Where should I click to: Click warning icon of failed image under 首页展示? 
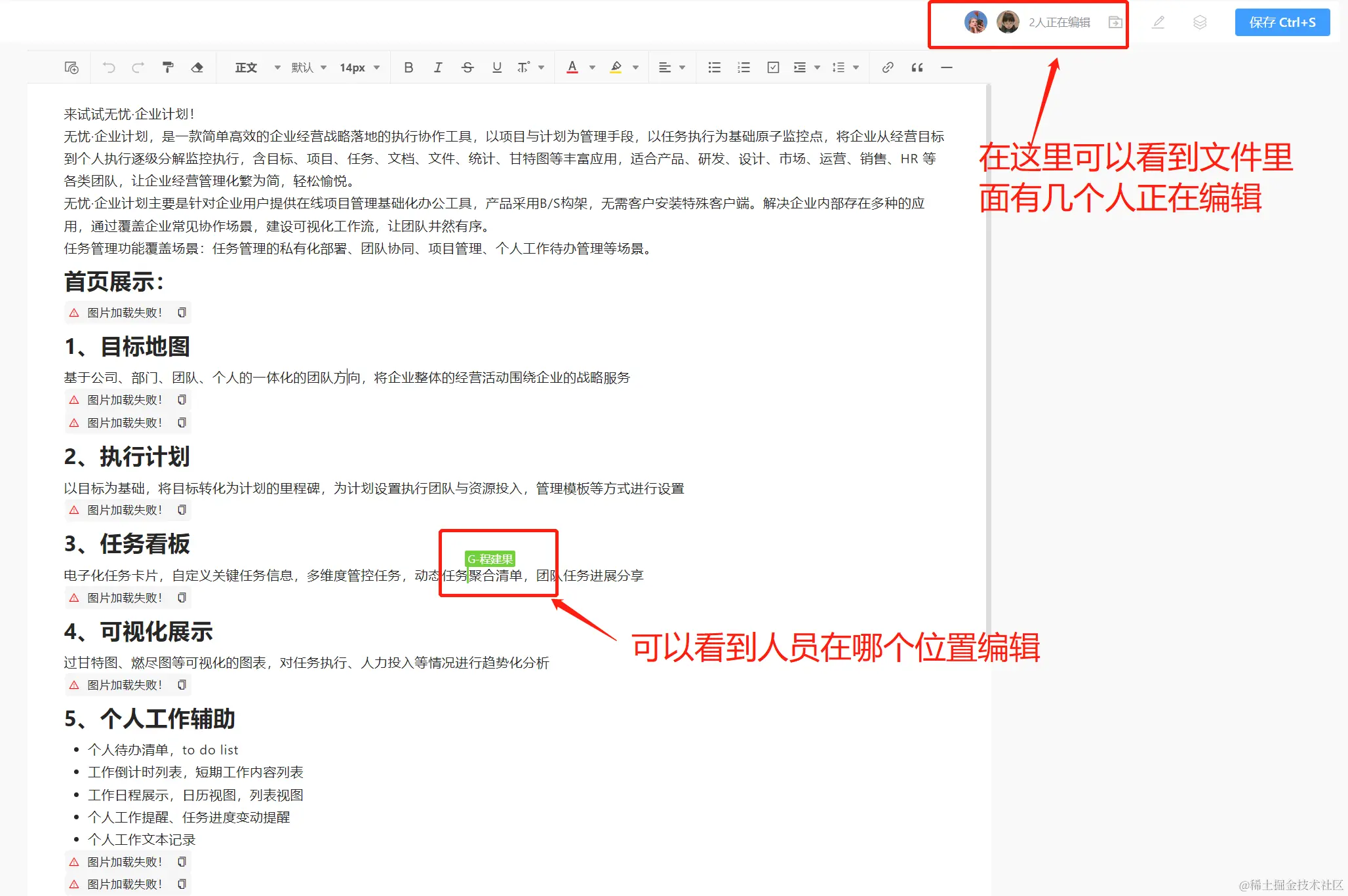tap(74, 313)
